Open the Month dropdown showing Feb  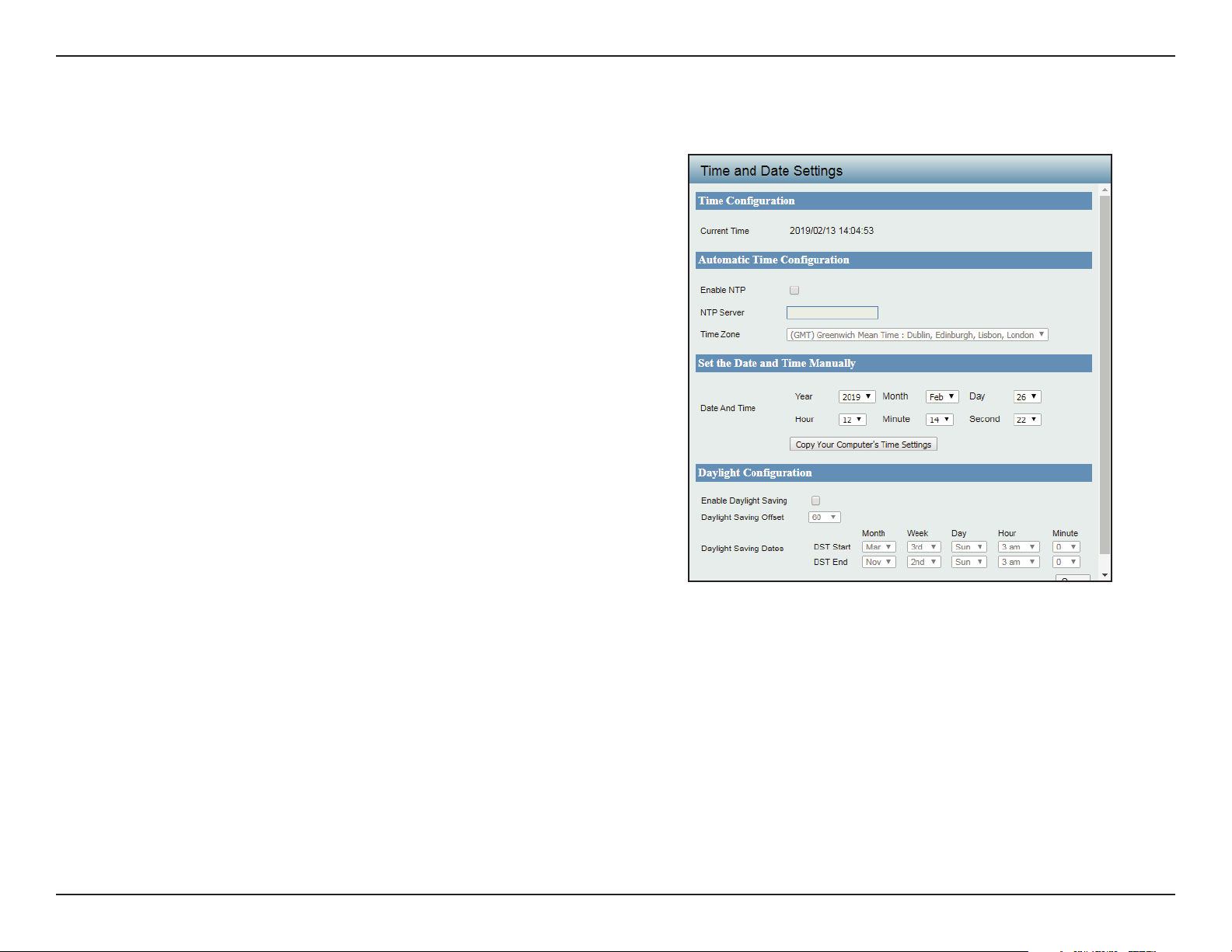(x=942, y=397)
